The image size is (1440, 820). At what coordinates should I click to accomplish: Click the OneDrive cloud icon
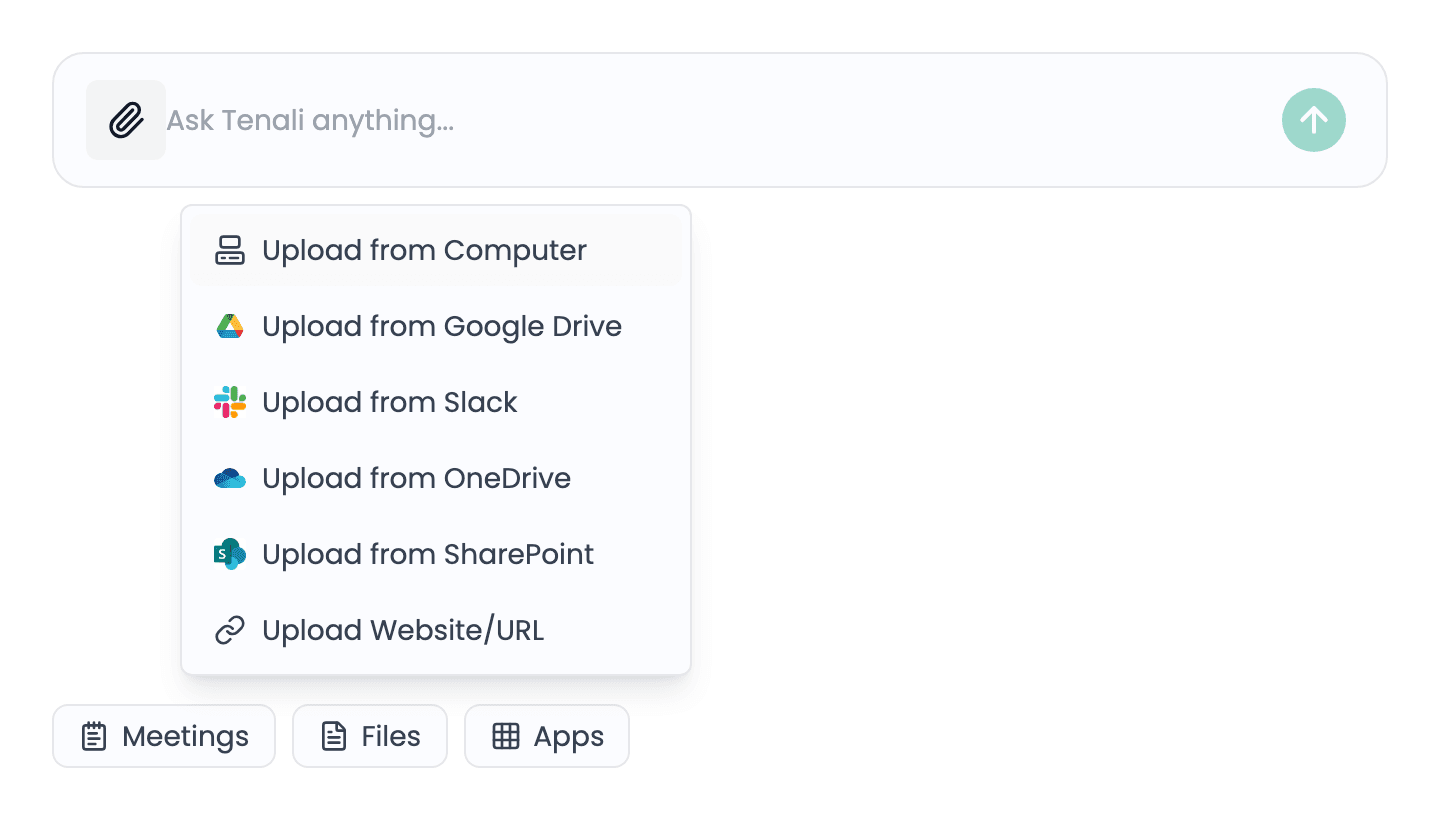[x=230, y=478]
